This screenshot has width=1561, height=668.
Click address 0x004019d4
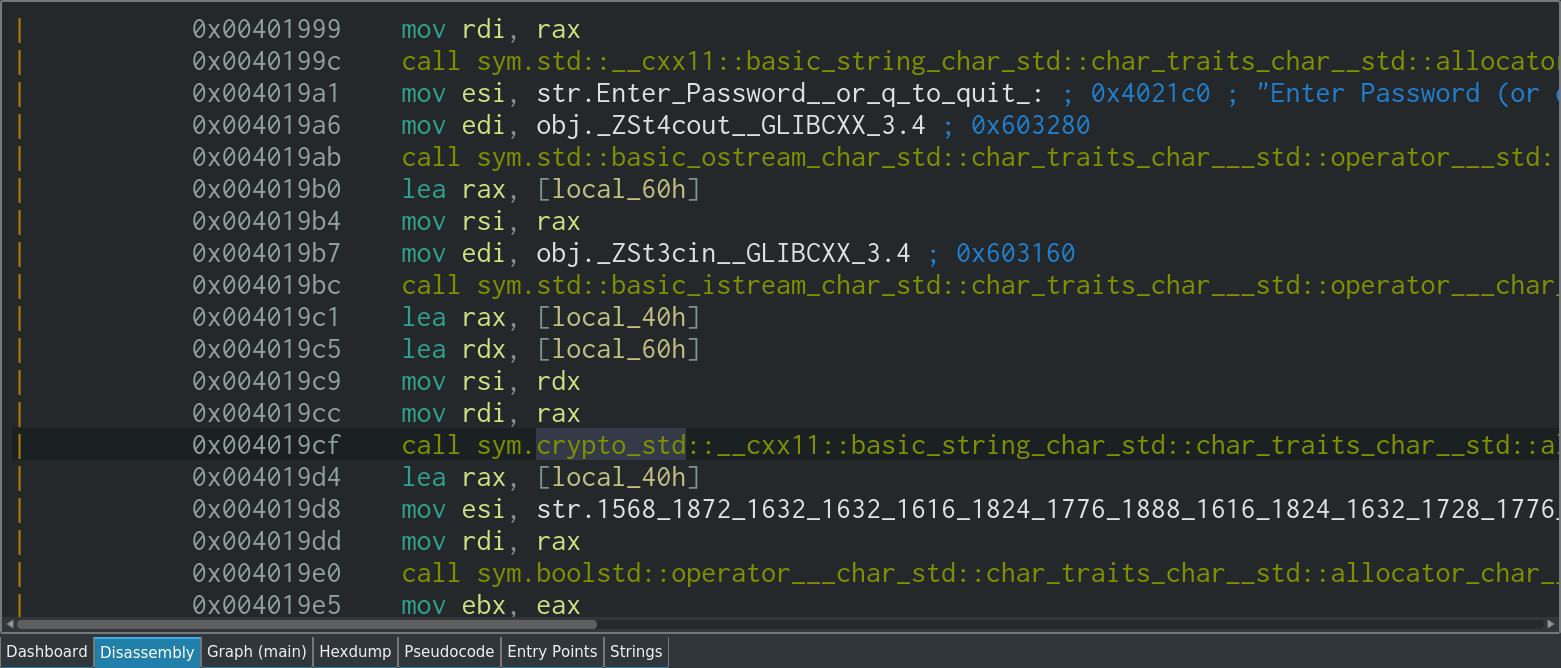pos(266,478)
